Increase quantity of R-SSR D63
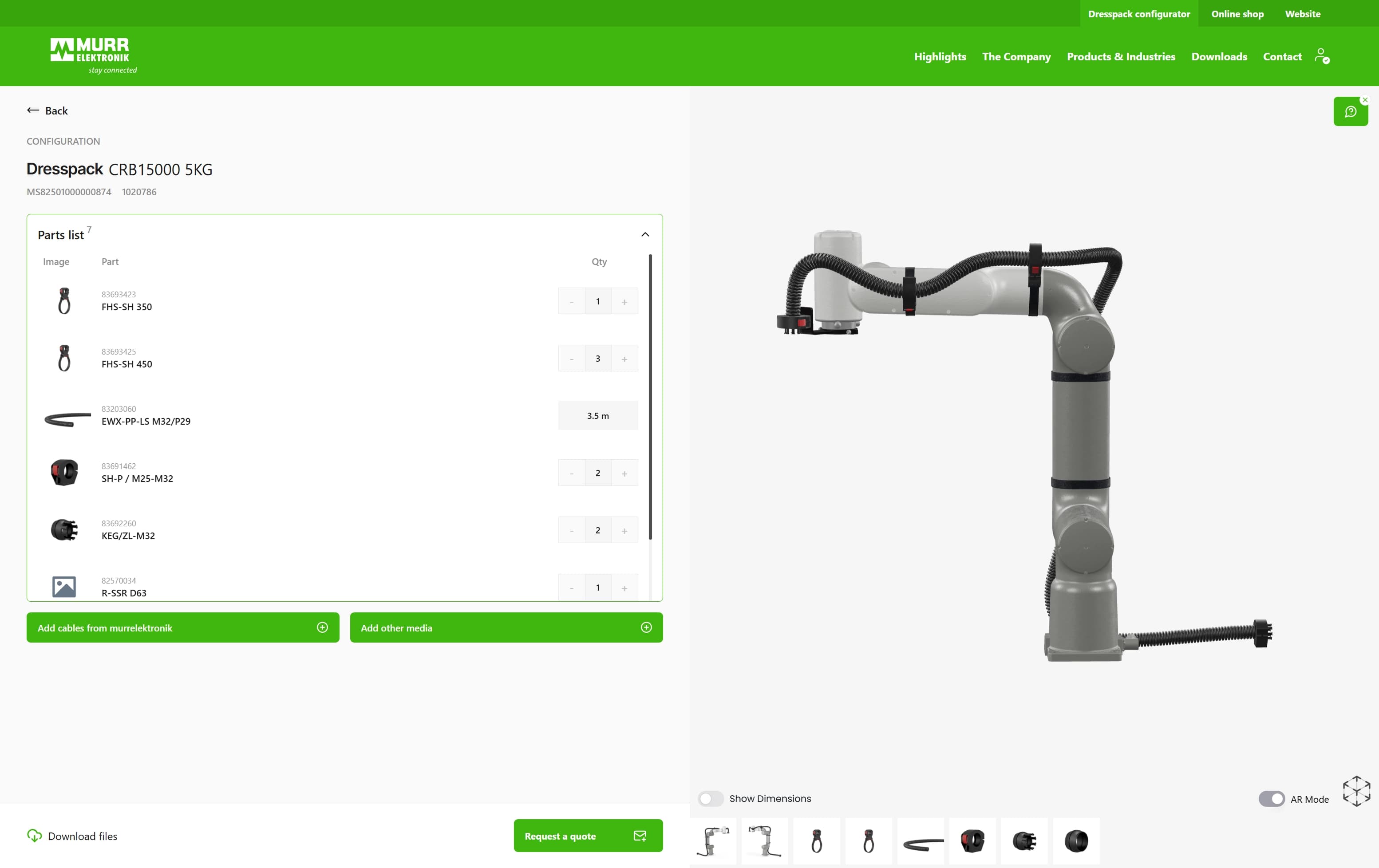This screenshot has width=1379, height=868. click(624, 588)
